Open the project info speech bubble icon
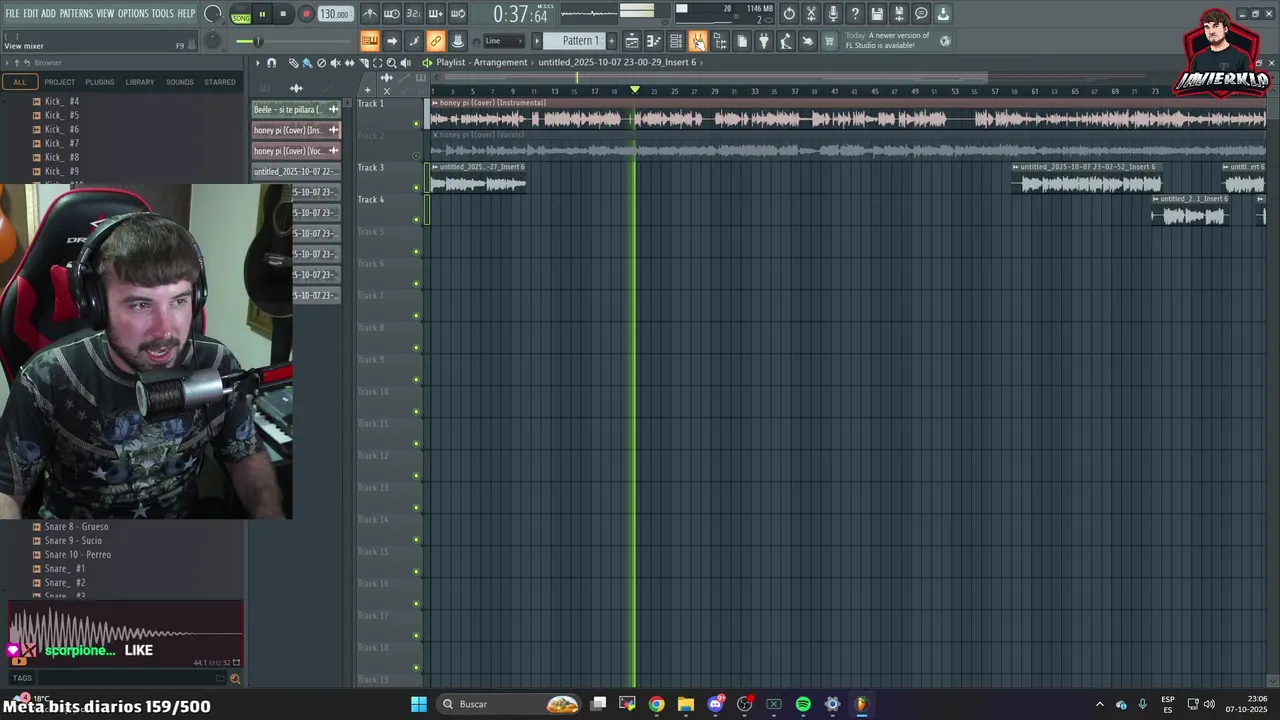Screen dimensions: 1280x720 point(921,14)
